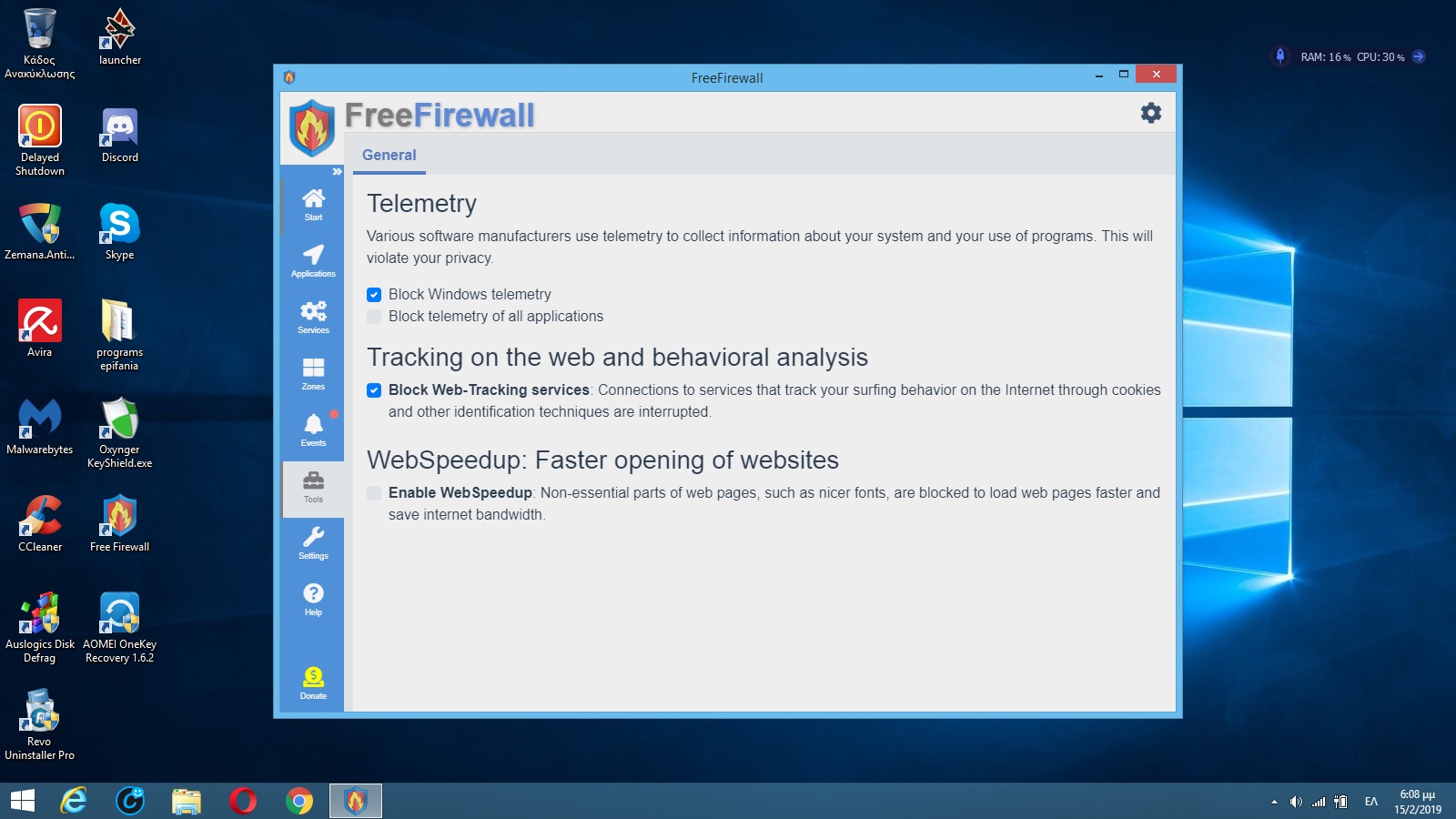Viewport: 1456px width, 819px height.
Task: Launch Google Chrome from taskbar
Action: pos(299,801)
